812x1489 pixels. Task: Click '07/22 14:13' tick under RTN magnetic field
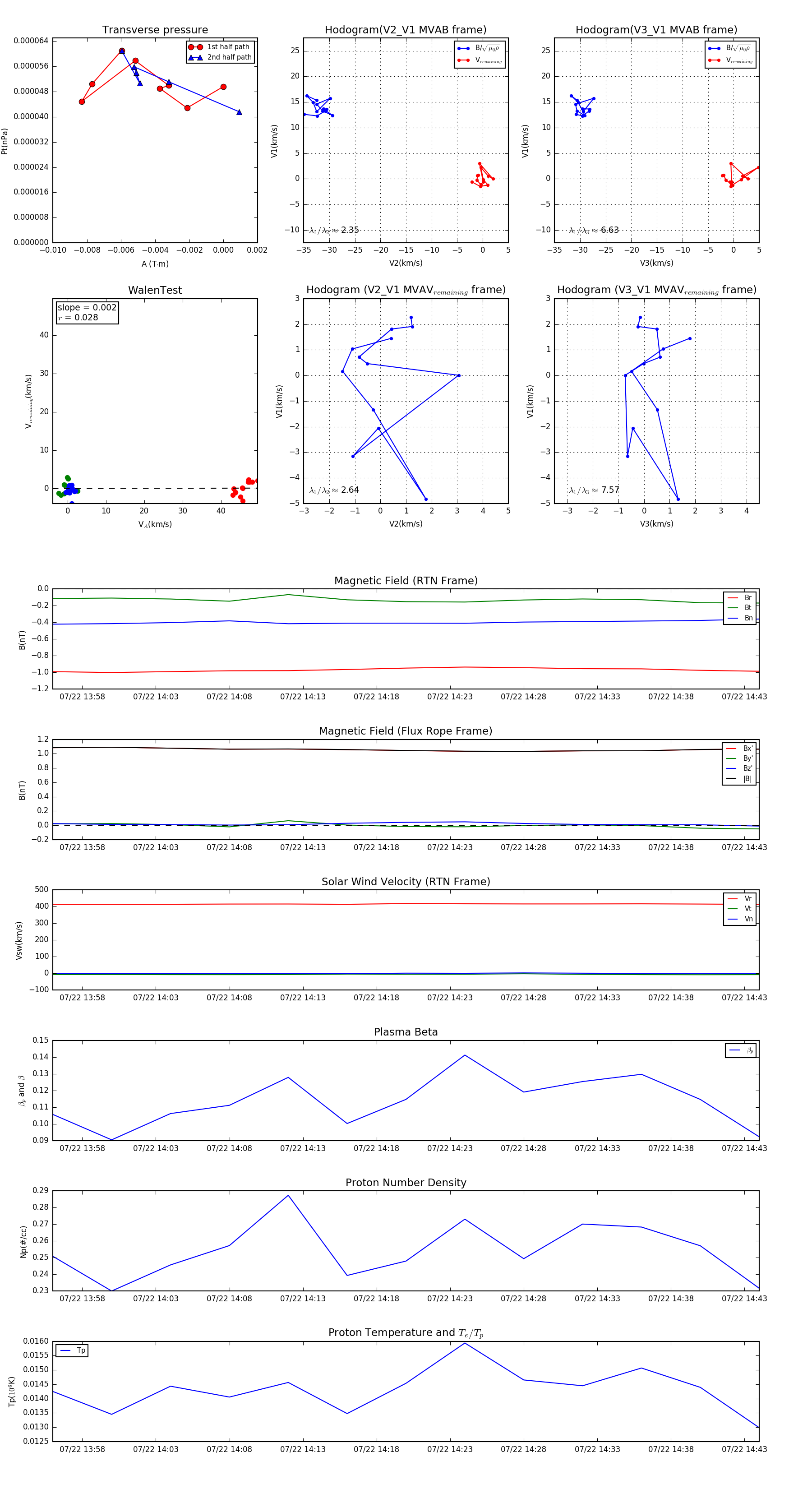click(303, 697)
